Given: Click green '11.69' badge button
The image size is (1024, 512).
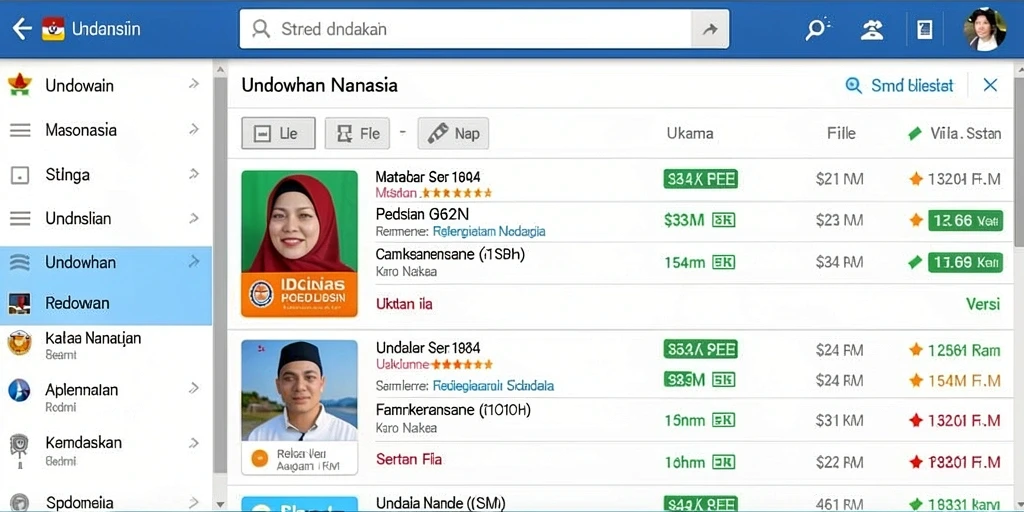Looking at the screenshot, I should click(x=965, y=263).
